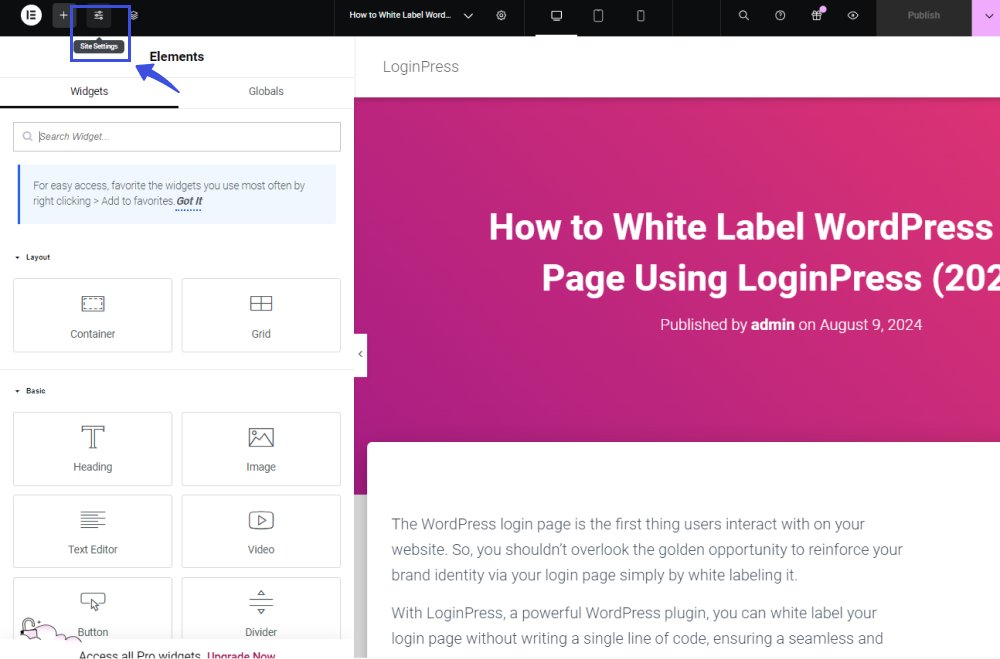The height and width of the screenshot is (659, 1000).
Task: Click the paragraph starting 'The WordPress login page'
Action: 647,549
